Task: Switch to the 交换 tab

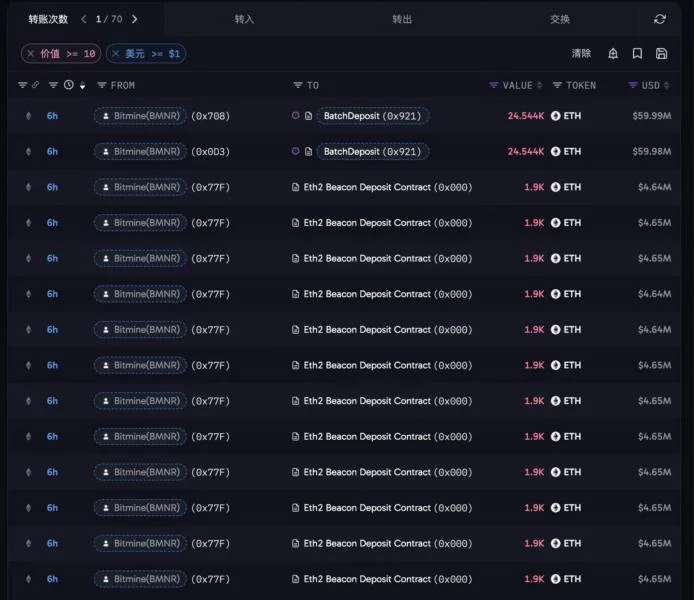Action: pyautogui.click(x=559, y=19)
